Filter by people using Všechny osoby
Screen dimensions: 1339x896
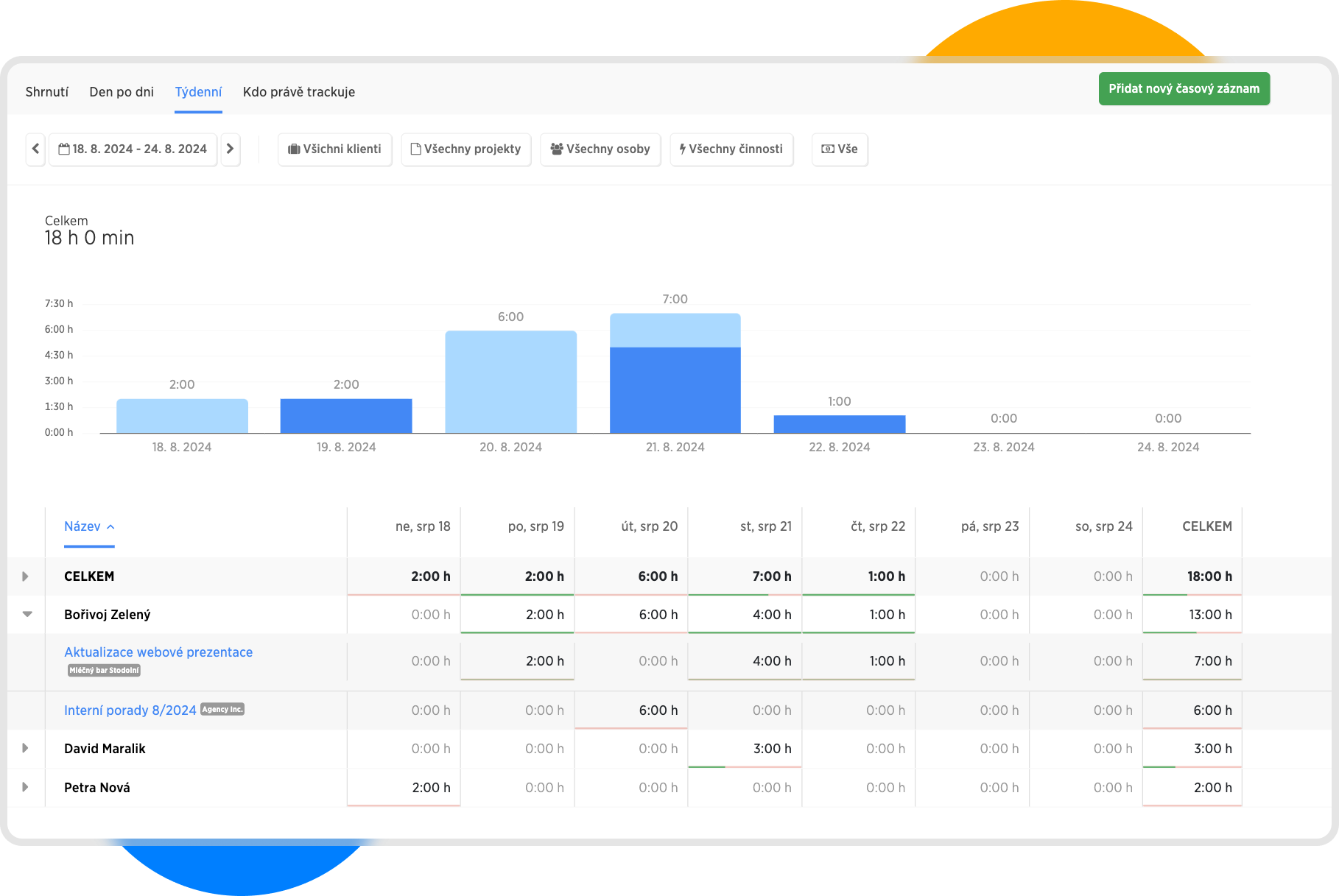tap(600, 149)
